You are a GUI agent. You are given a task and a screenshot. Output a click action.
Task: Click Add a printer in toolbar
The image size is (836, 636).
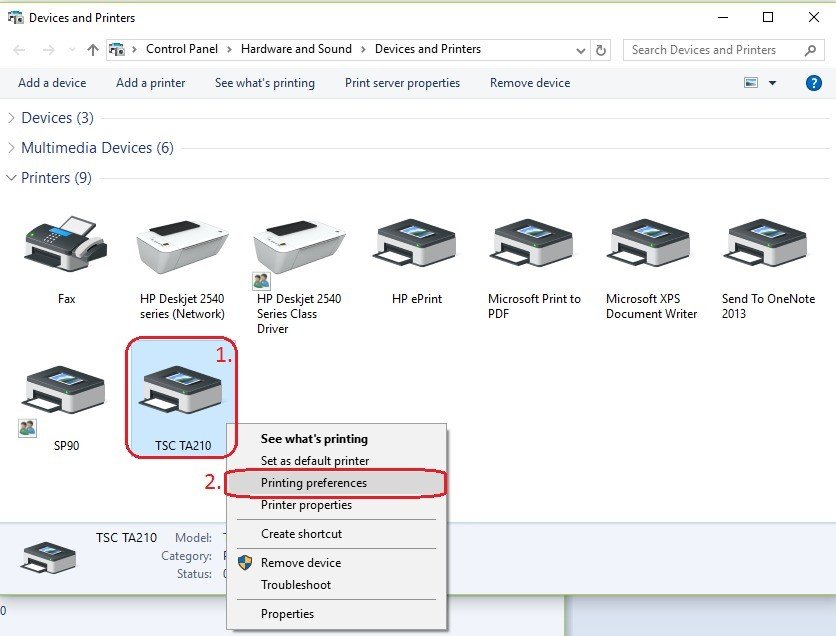150,83
